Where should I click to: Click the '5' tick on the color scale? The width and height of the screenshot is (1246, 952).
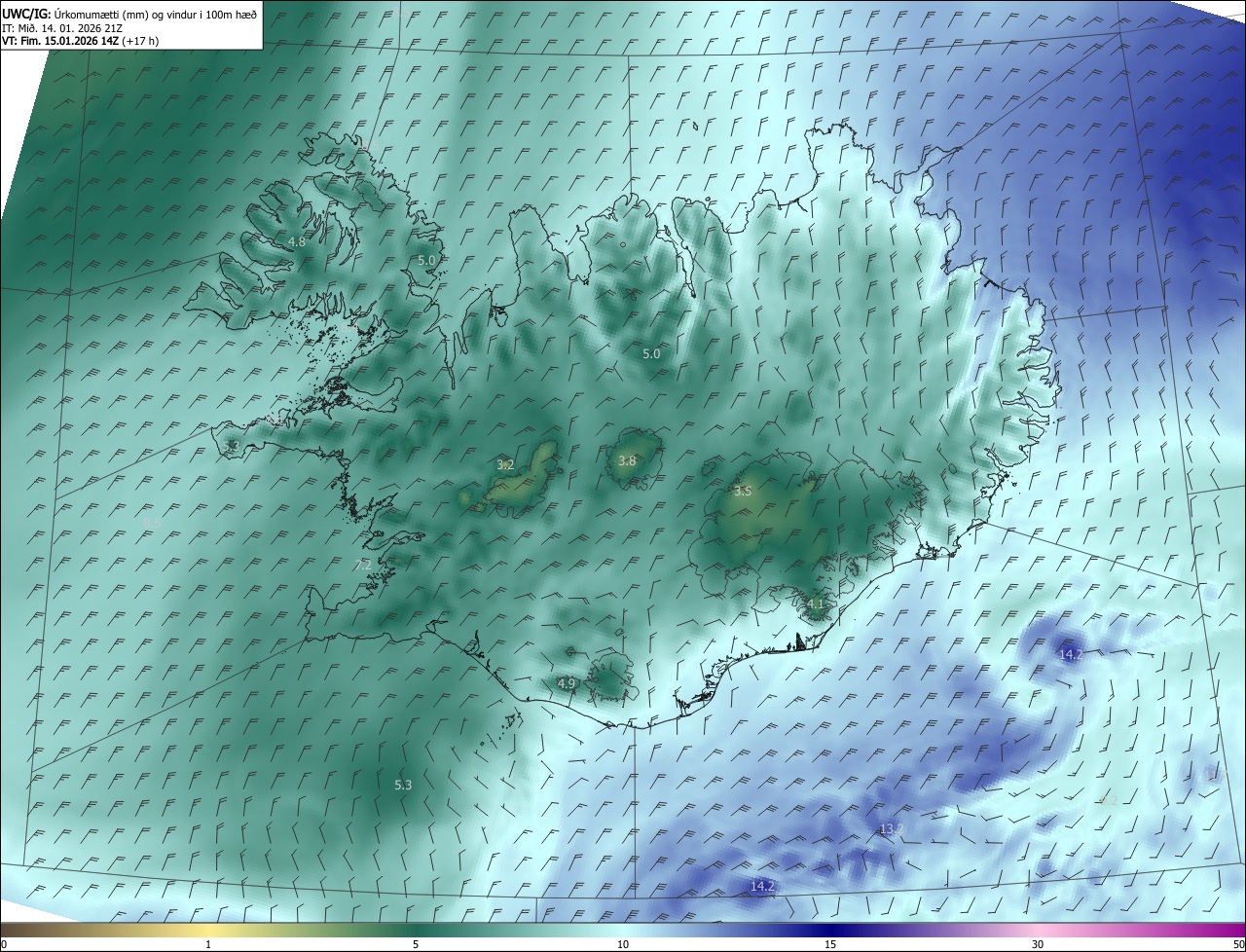point(416,944)
